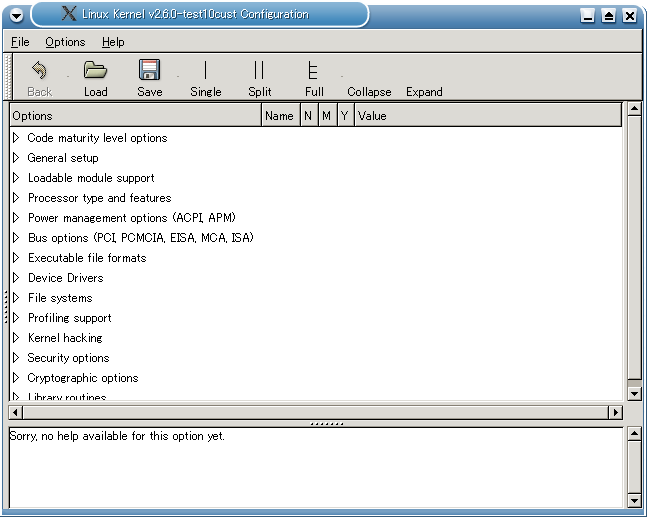
Task: Open the window menu icon in title bar
Action: (x=17, y=15)
